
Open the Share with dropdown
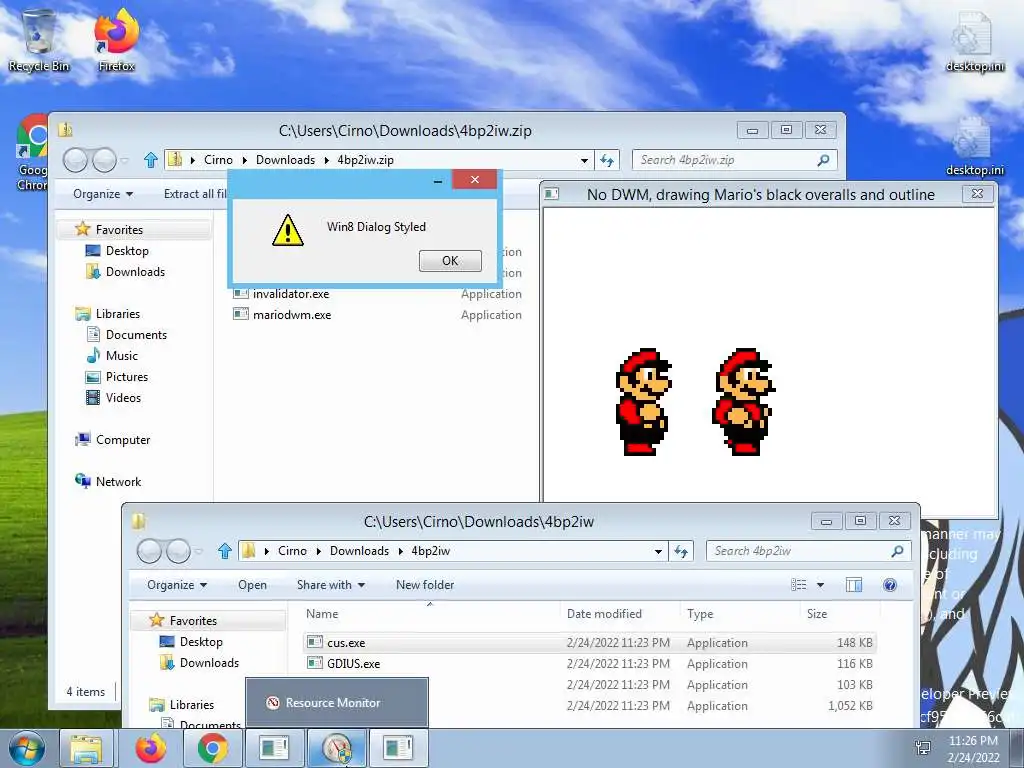pyautogui.click(x=330, y=585)
